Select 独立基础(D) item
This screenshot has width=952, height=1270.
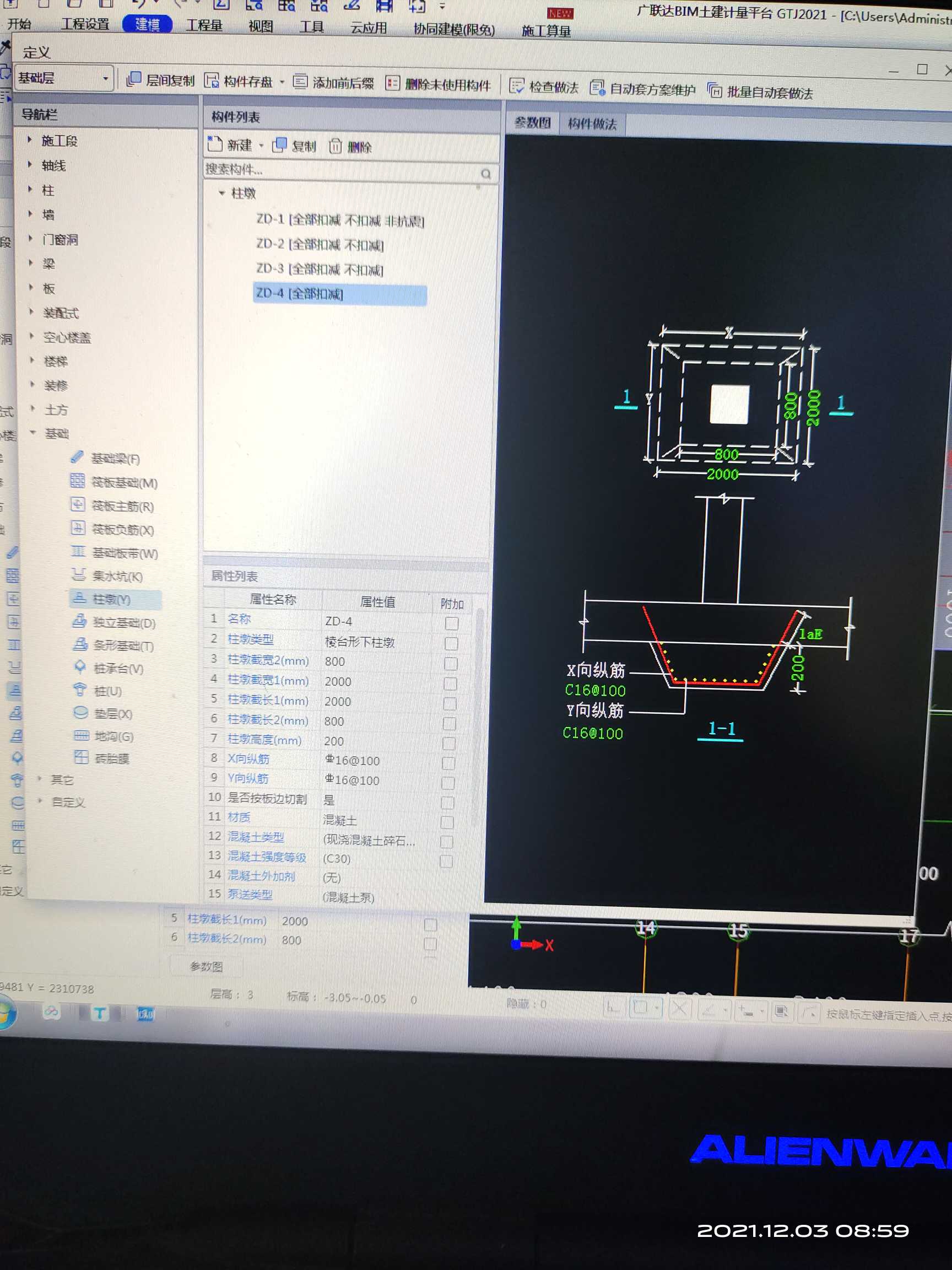[114, 622]
